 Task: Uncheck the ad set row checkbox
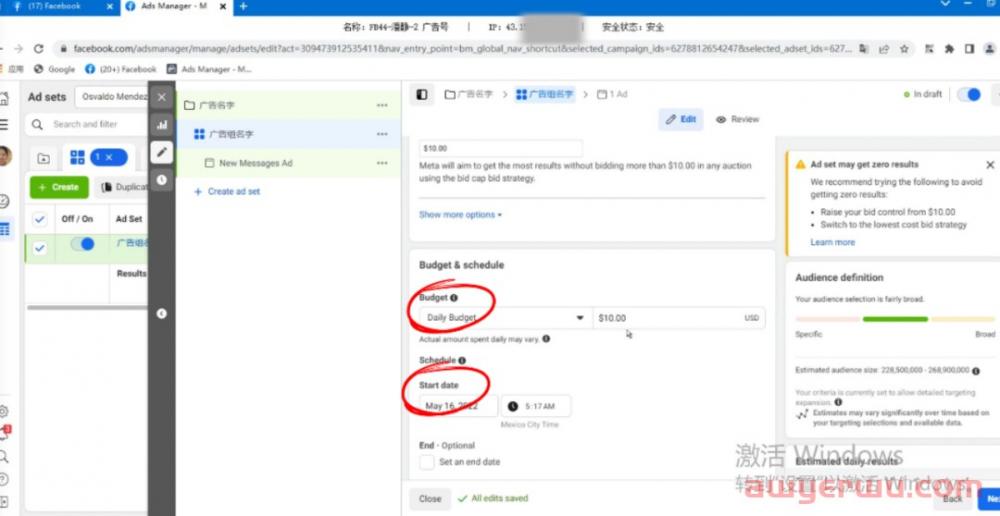pyautogui.click(x=40, y=248)
